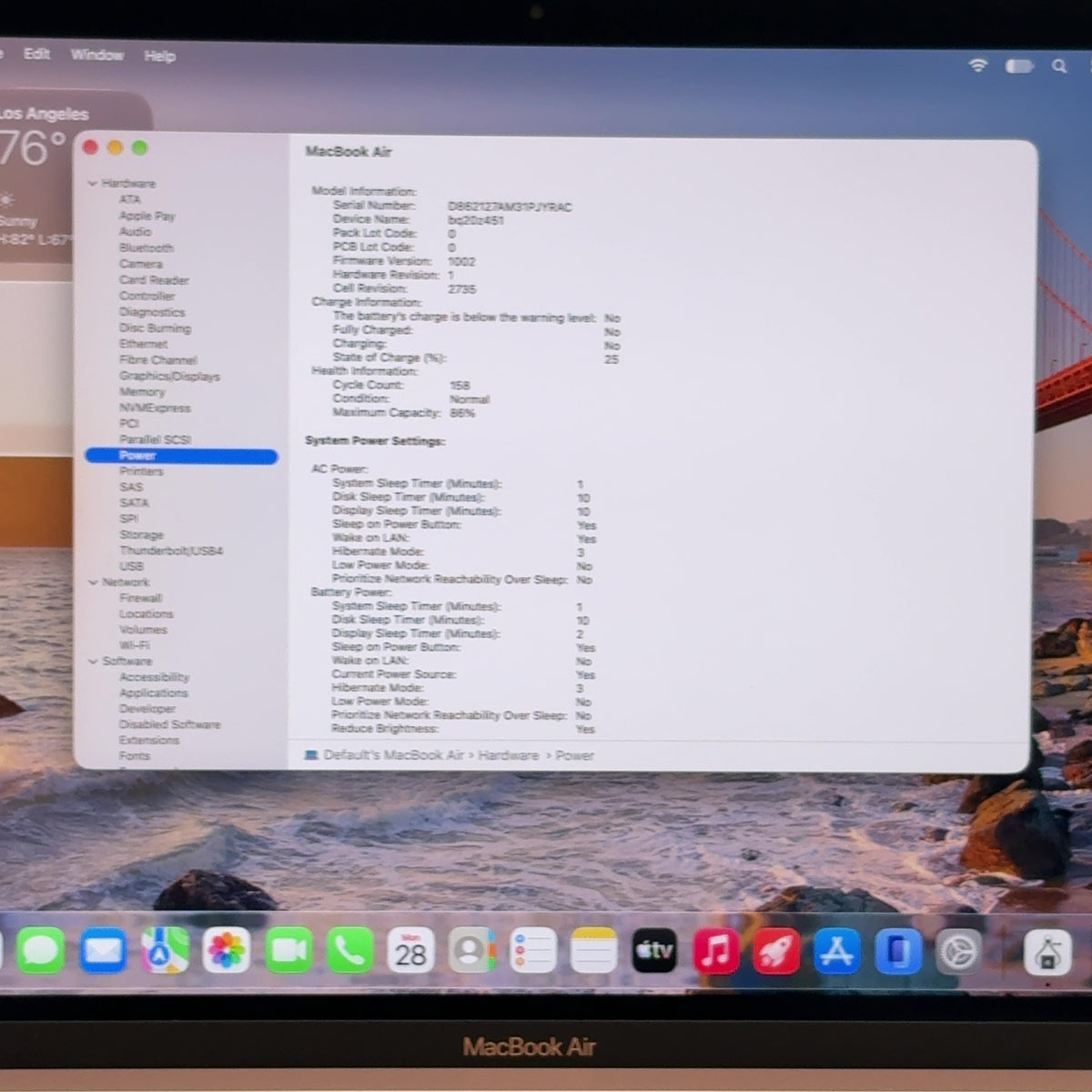Open Mail app in the Dock

coord(102,951)
